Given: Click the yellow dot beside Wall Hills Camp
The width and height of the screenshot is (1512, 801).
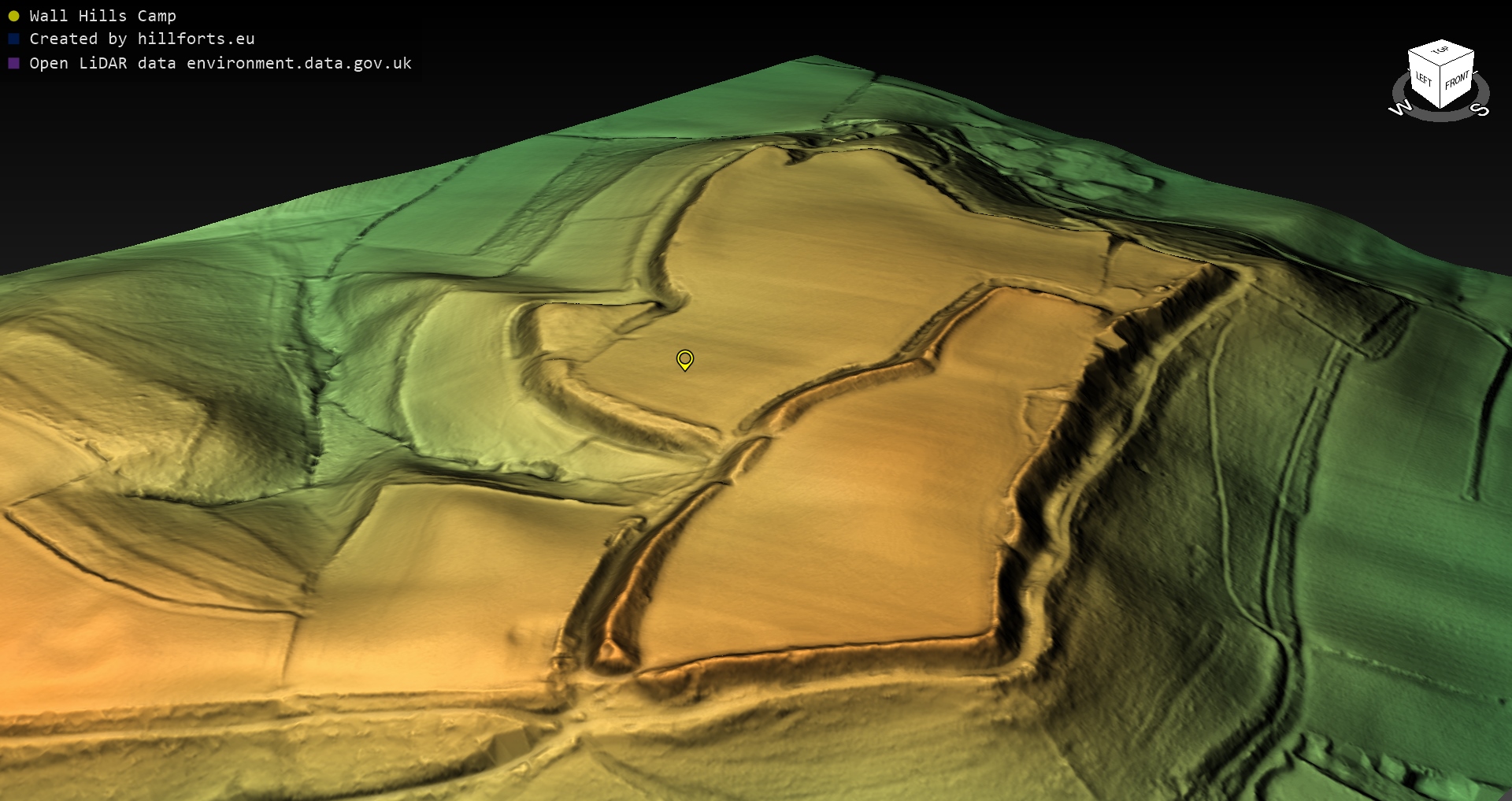Looking at the screenshot, I should [x=13, y=16].
